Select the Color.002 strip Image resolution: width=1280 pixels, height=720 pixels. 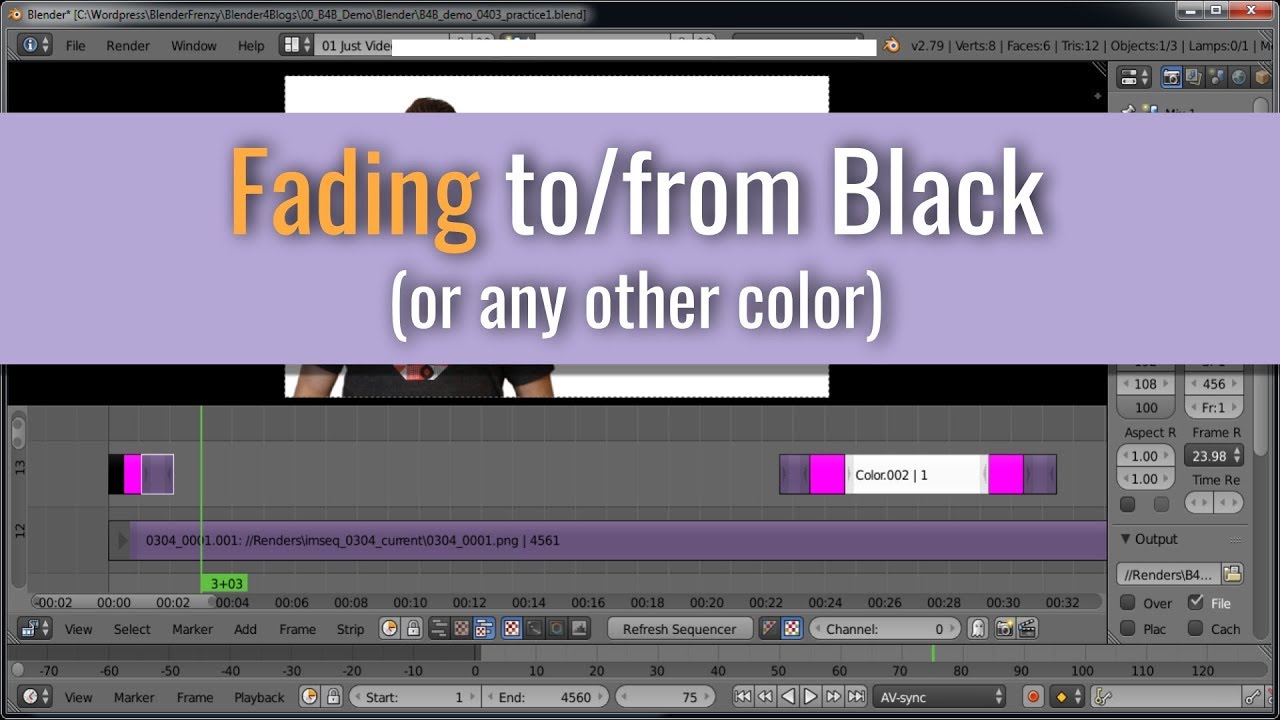point(917,474)
